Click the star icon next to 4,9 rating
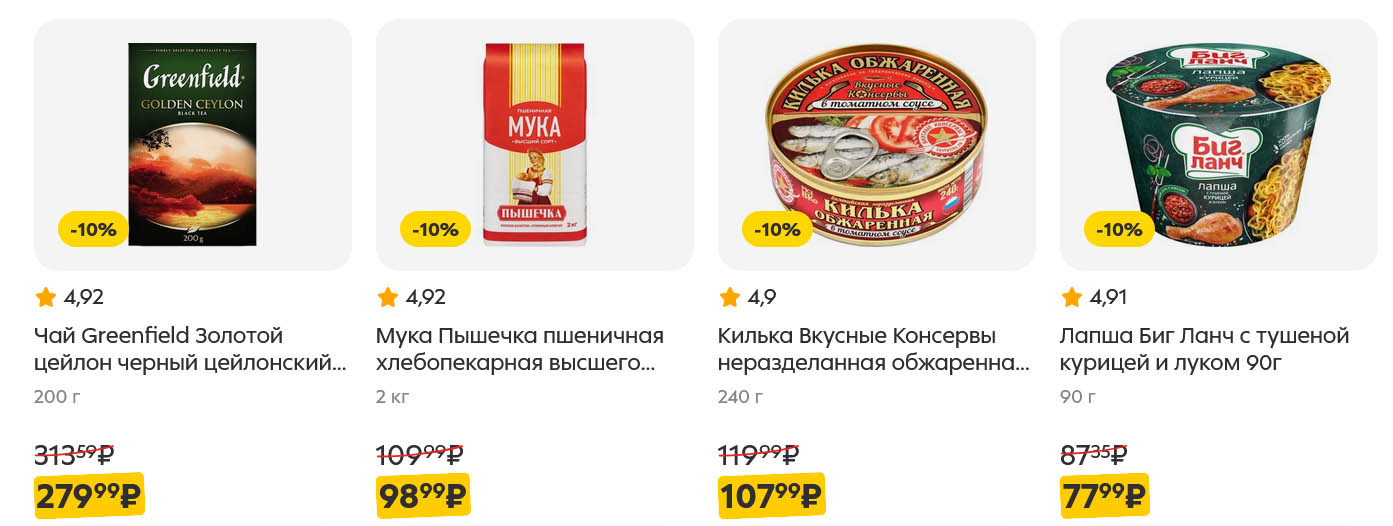This screenshot has height=526, width=1393. (x=729, y=297)
